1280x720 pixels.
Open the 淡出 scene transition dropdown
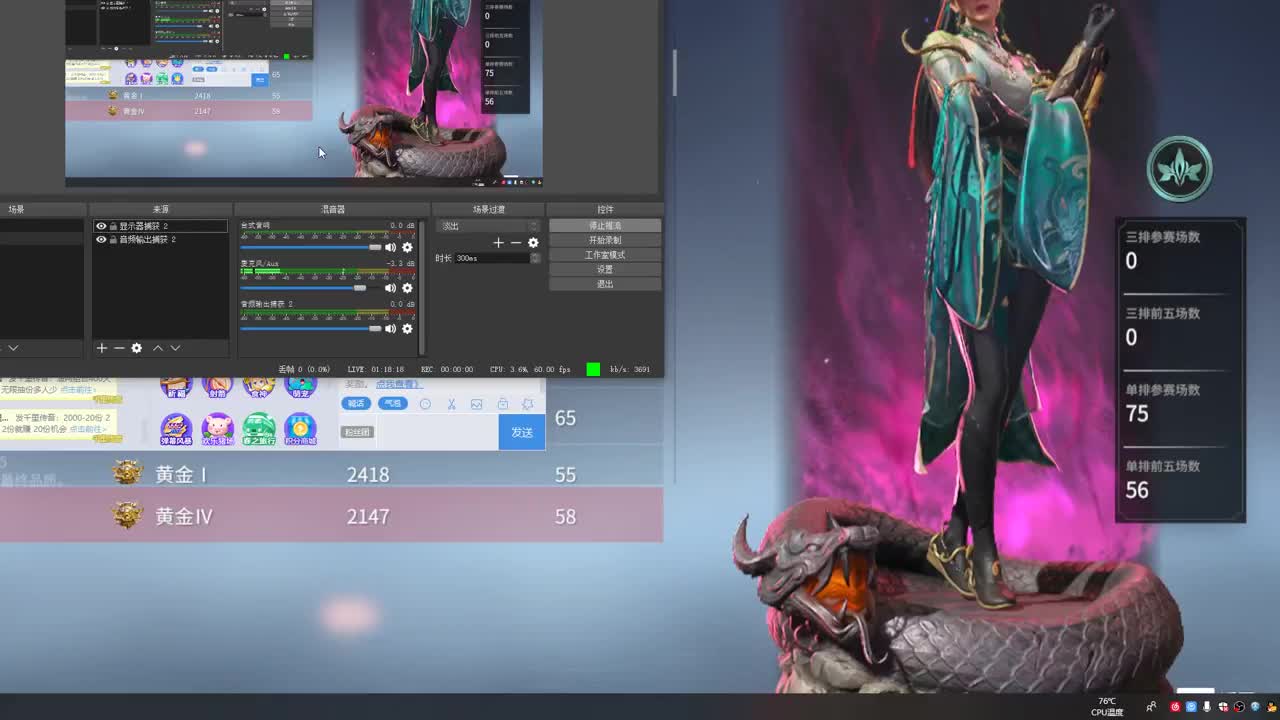[488, 226]
